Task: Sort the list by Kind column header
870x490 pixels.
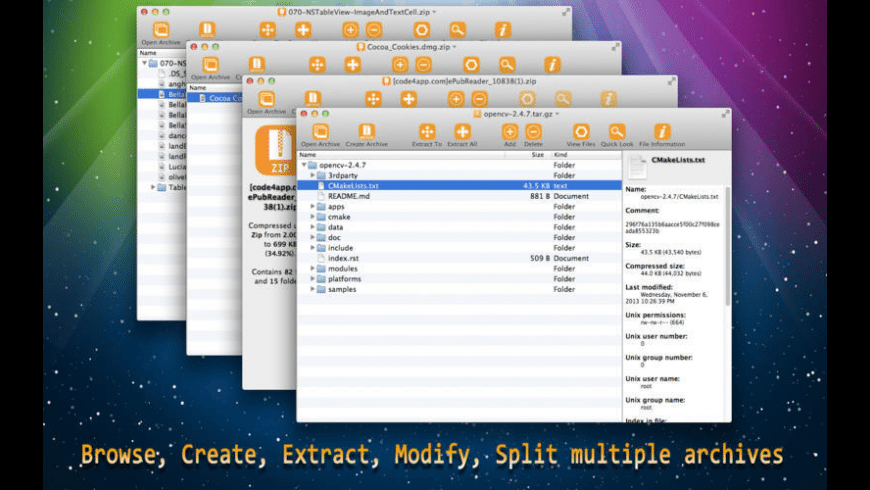Action: coord(562,155)
